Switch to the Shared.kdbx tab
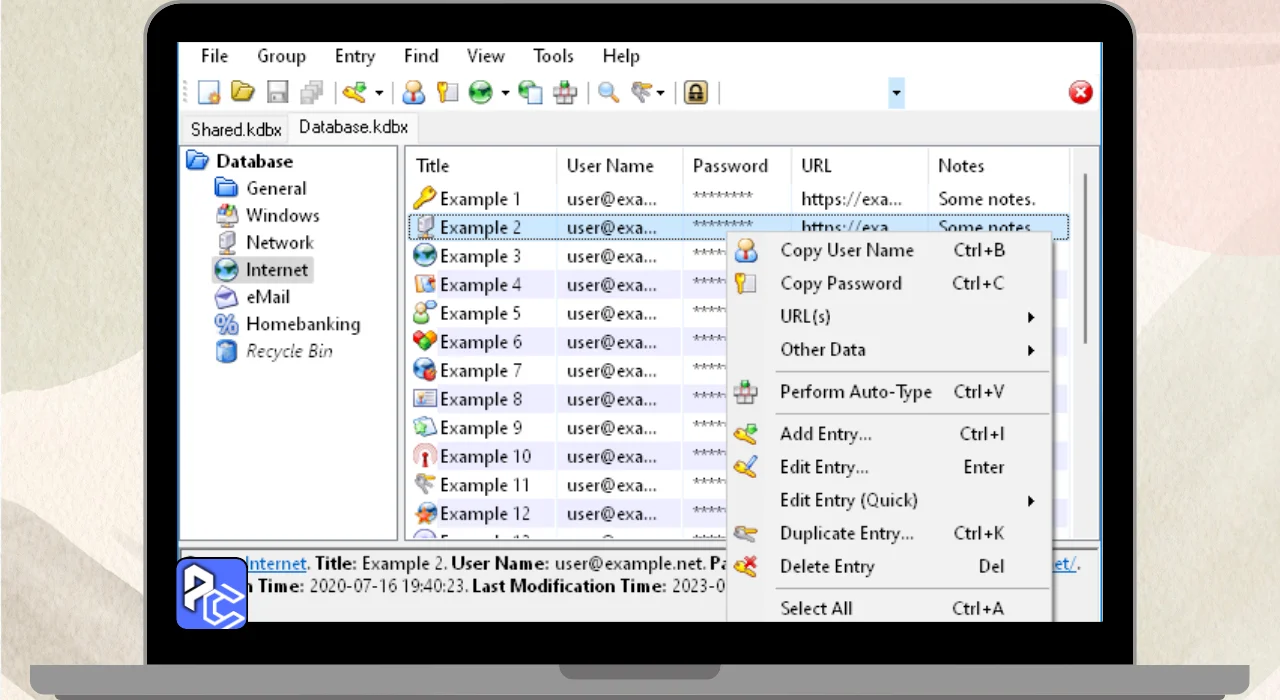 pyautogui.click(x=236, y=129)
